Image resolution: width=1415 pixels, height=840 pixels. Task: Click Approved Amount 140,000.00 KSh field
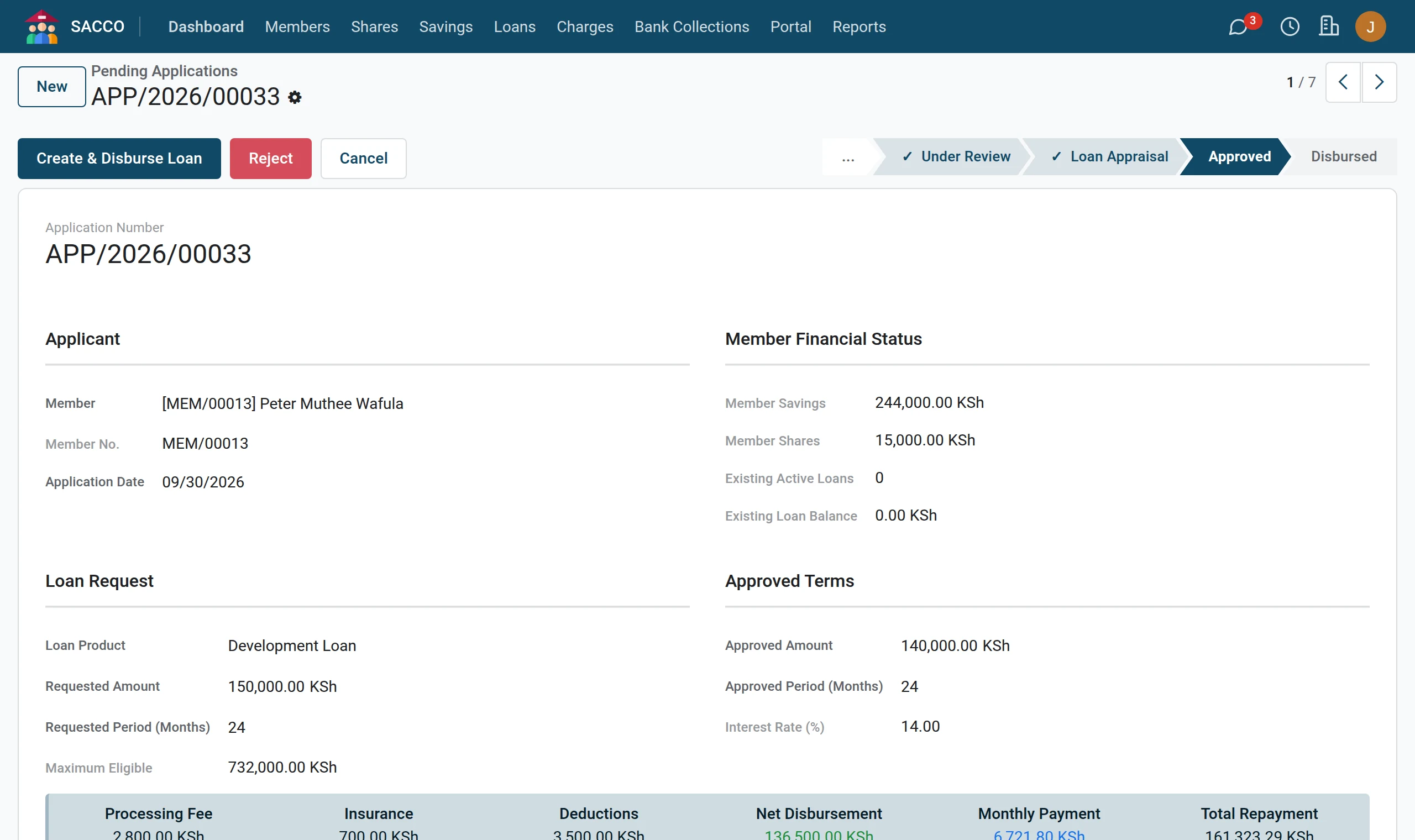click(956, 646)
